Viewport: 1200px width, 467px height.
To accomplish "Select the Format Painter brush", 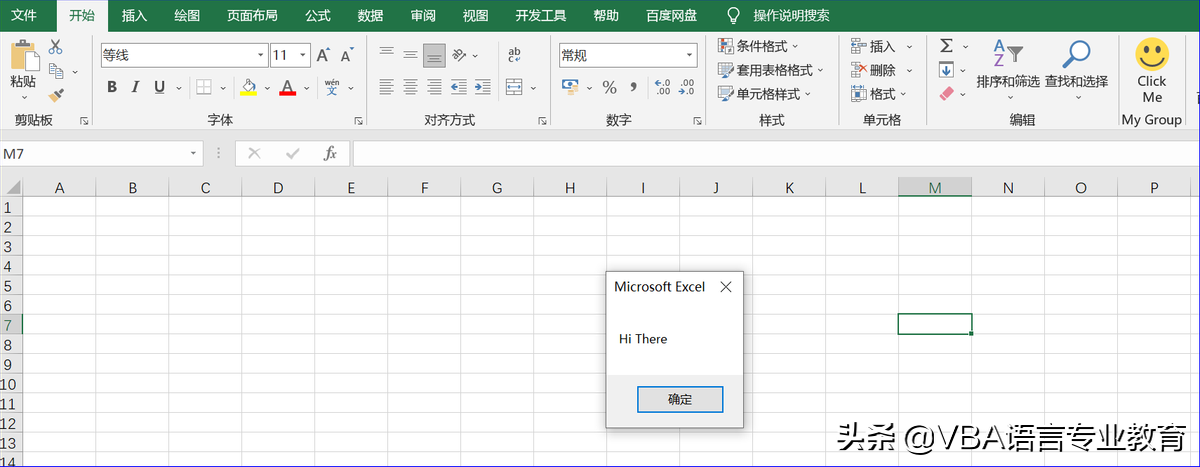I will [56, 95].
